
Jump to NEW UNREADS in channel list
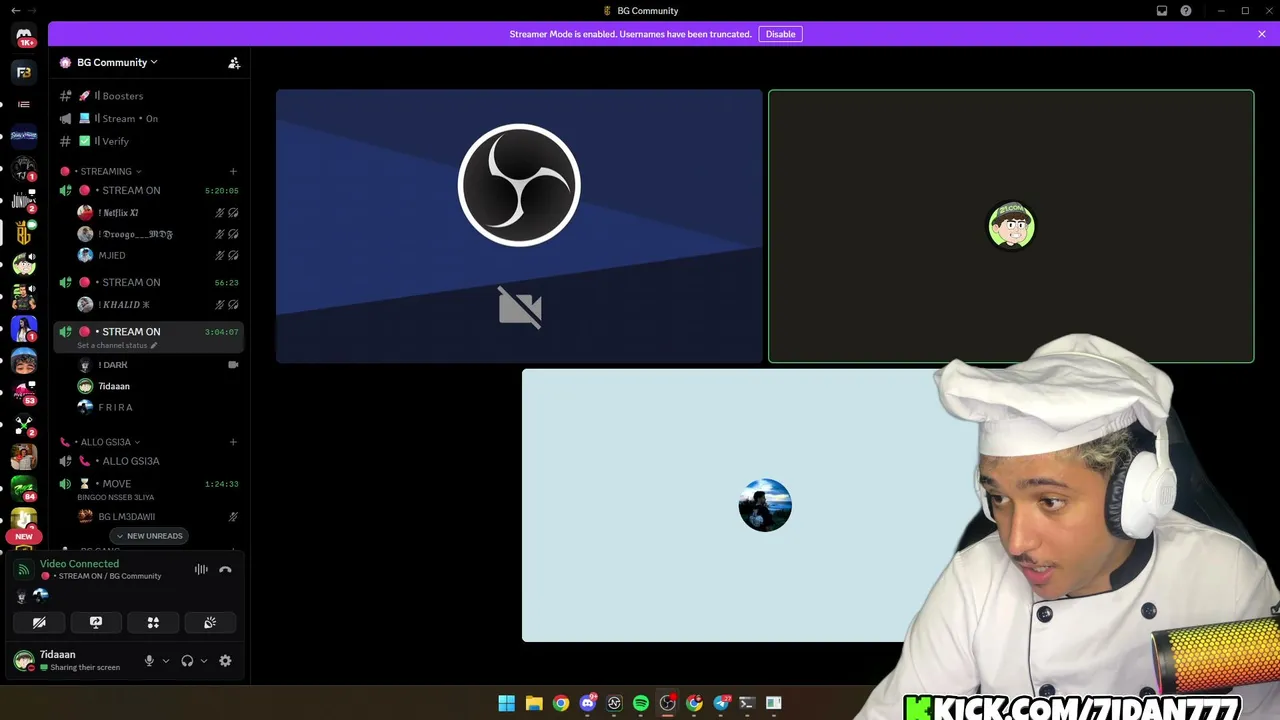[x=149, y=536]
